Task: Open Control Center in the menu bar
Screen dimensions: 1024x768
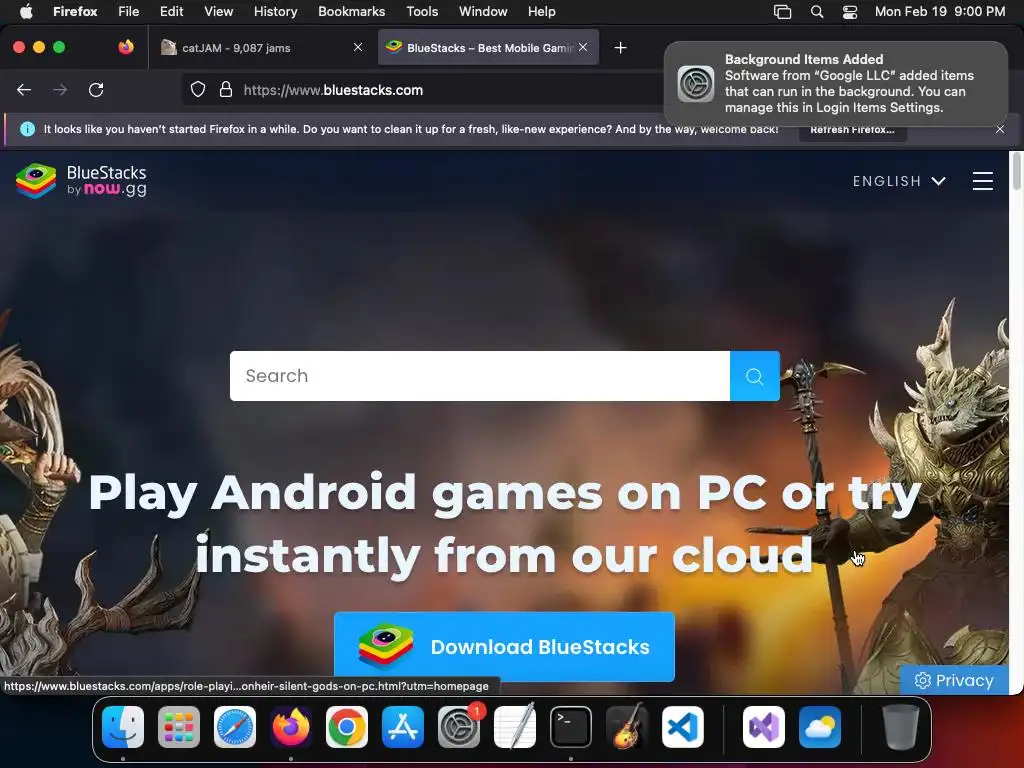Action: [x=850, y=12]
